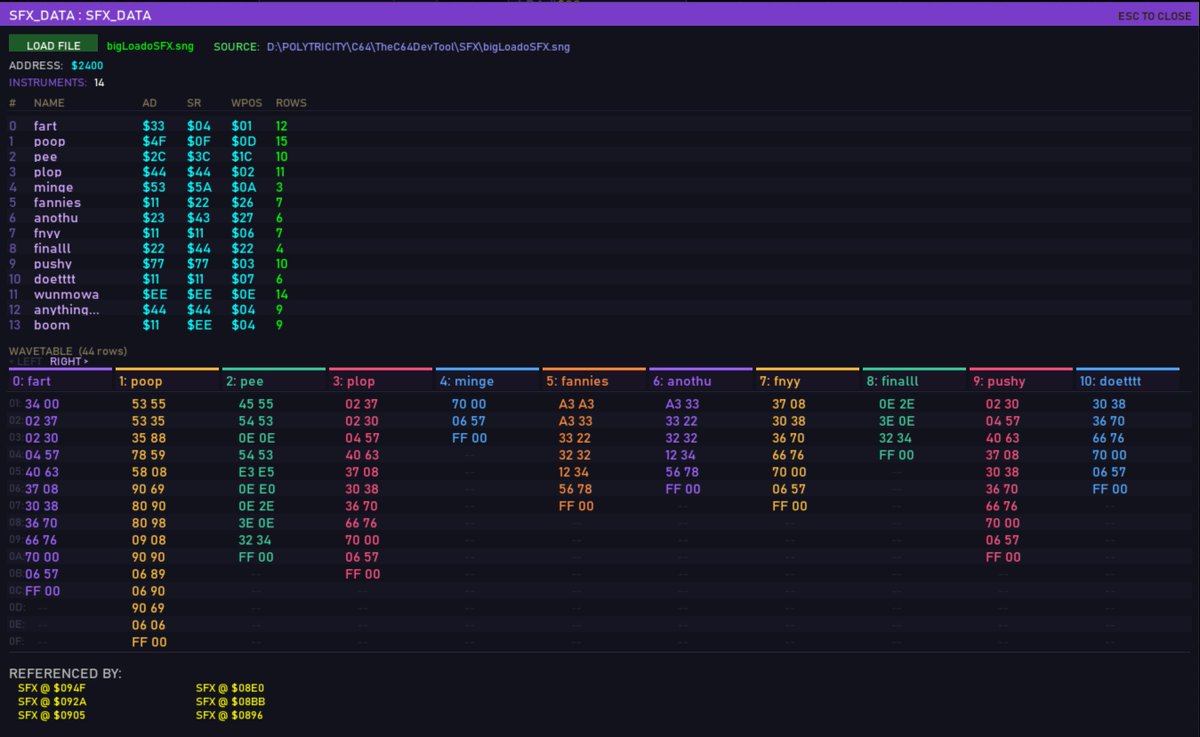1200x737 pixels.
Task: Click wavetable cell E3 E5 under pee
Action: point(256,472)
